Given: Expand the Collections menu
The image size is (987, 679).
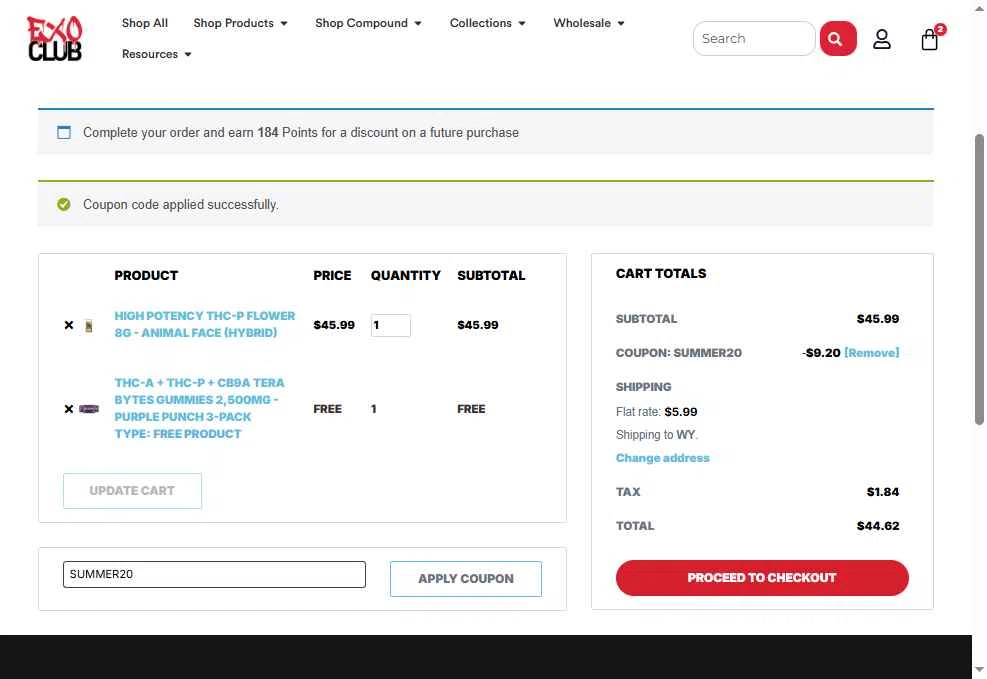Looking at the screenshot, I should point(487,23).
